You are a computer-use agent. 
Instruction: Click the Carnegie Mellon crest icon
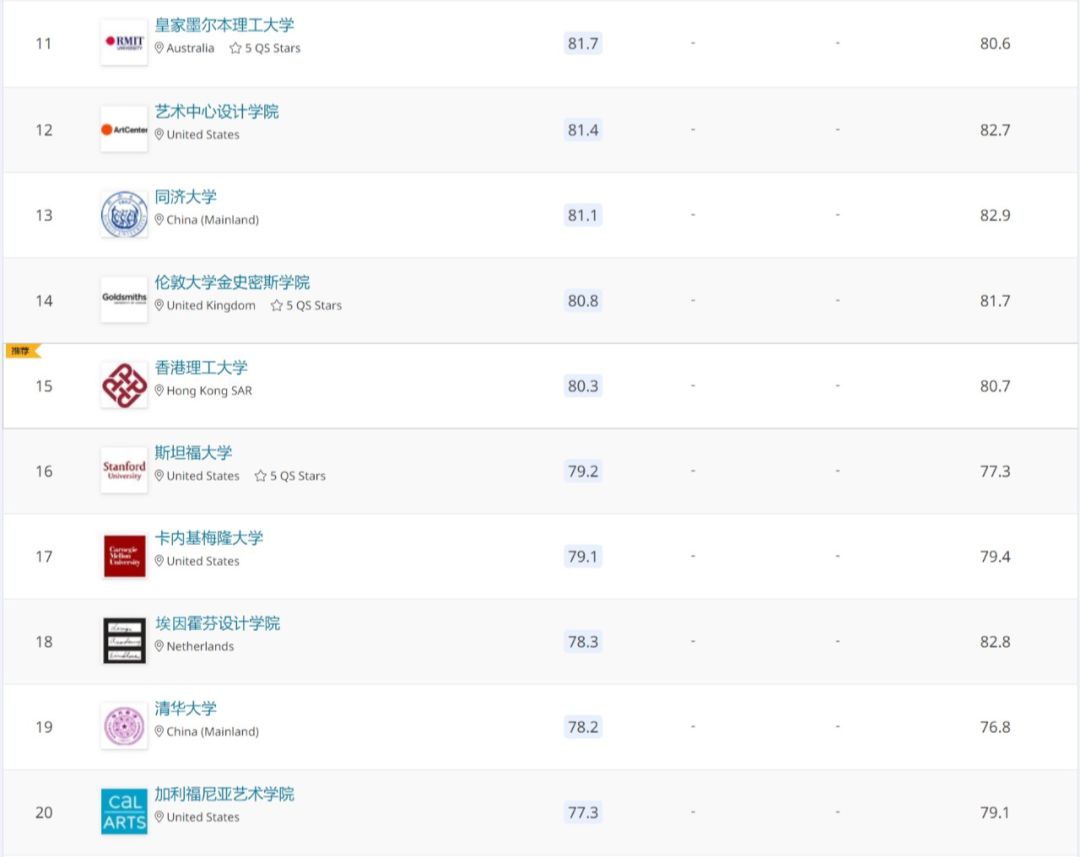123,554
